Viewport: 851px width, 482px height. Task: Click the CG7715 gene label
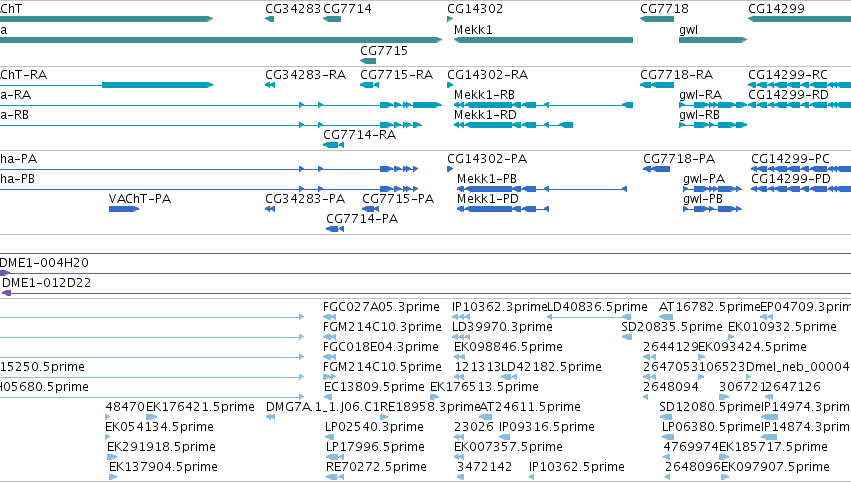[384, 50]
